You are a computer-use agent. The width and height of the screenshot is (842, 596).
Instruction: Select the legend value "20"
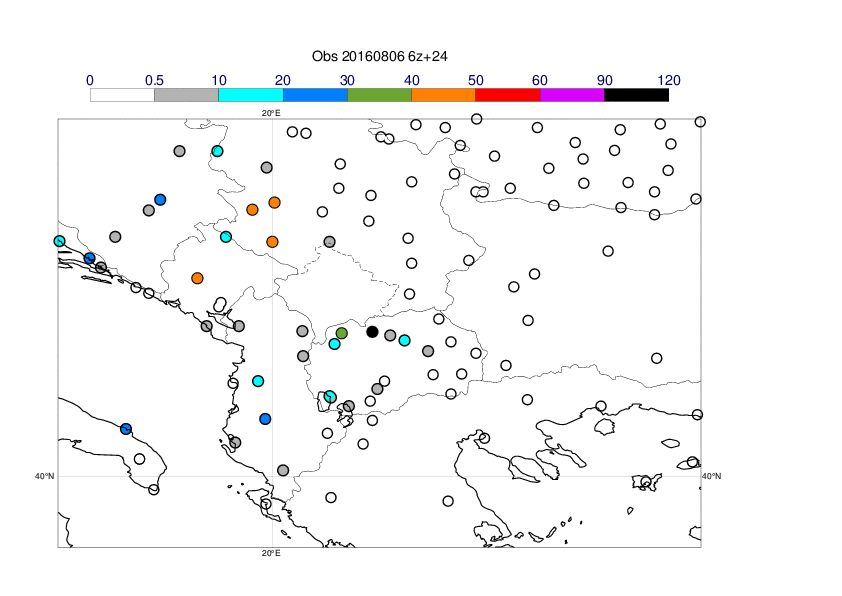[x=283, y=81]
